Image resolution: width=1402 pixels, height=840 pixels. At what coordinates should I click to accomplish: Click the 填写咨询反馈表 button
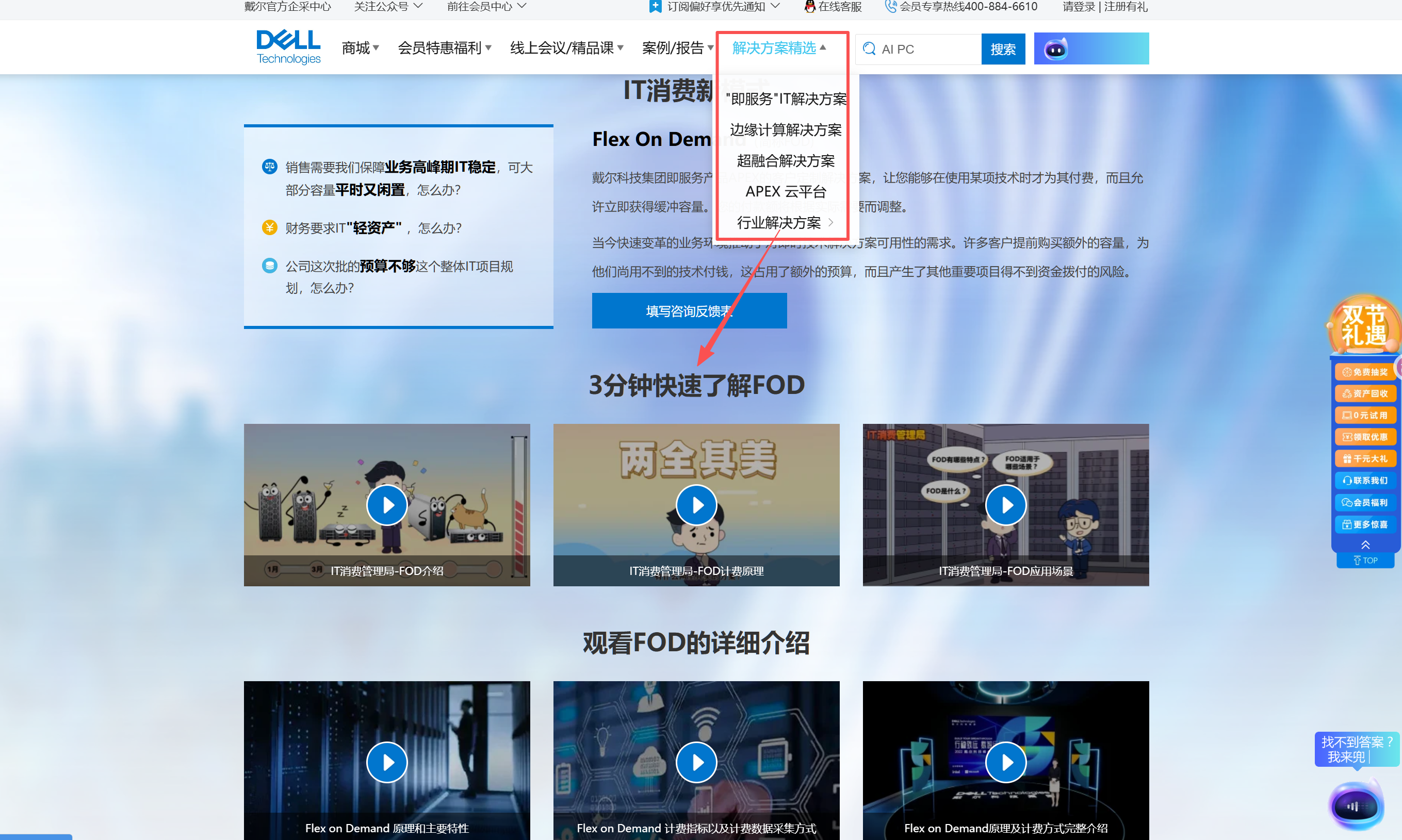click(689, 311)
